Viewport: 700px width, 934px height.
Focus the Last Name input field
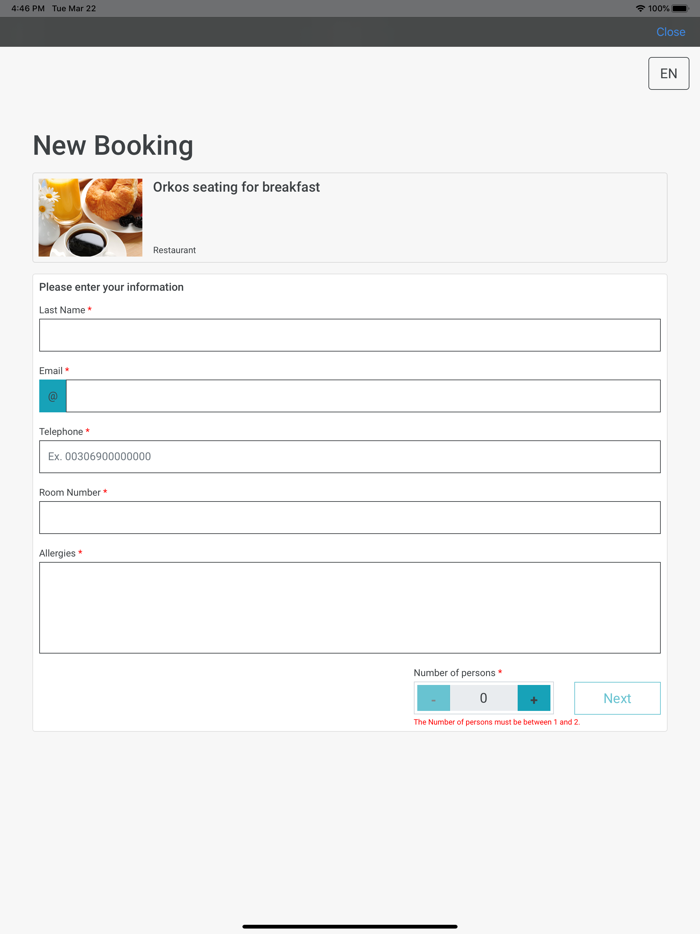click(350, 335)
